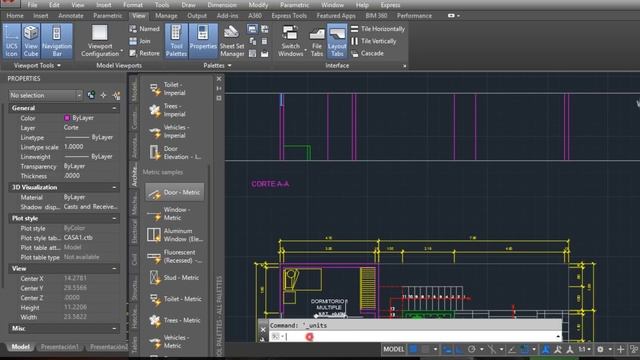
Task: Open the Dimension menu
Action: point(222,5)
